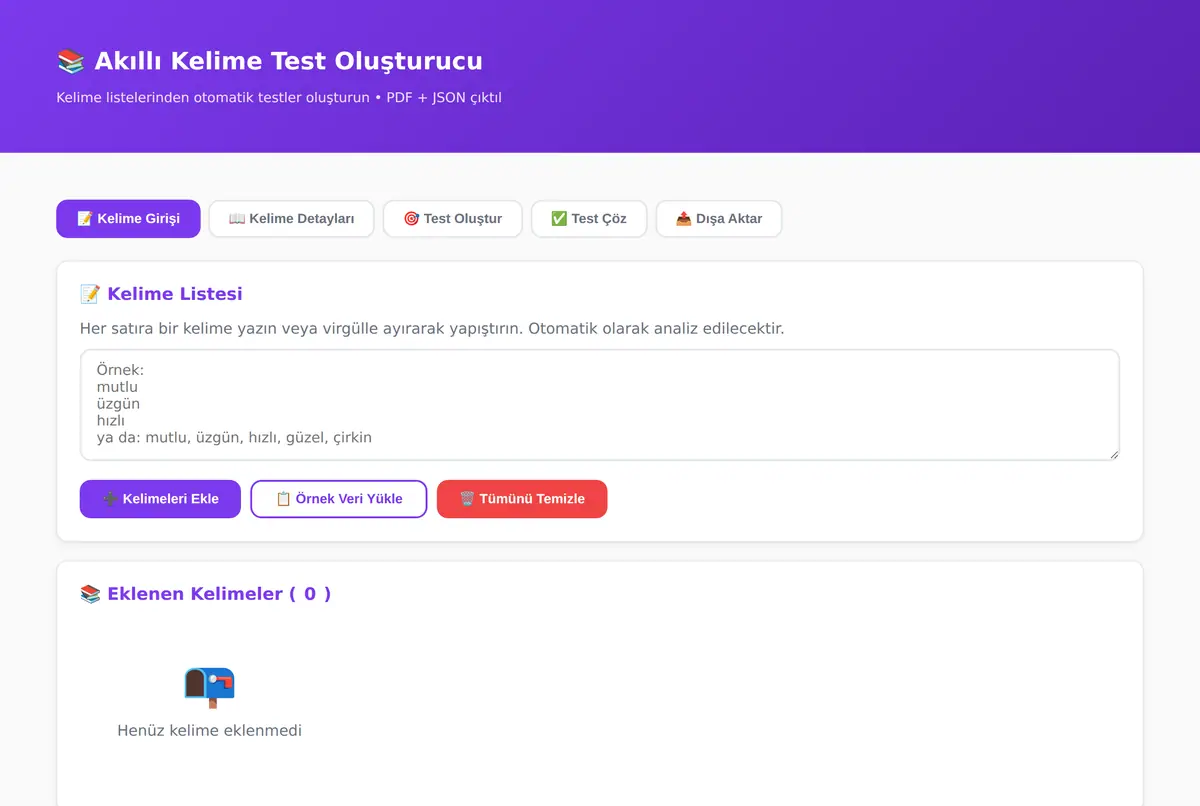This screenshot has width=1200, height=806.
Task: Go to the Test Oluştur tab
Action: 452,219
